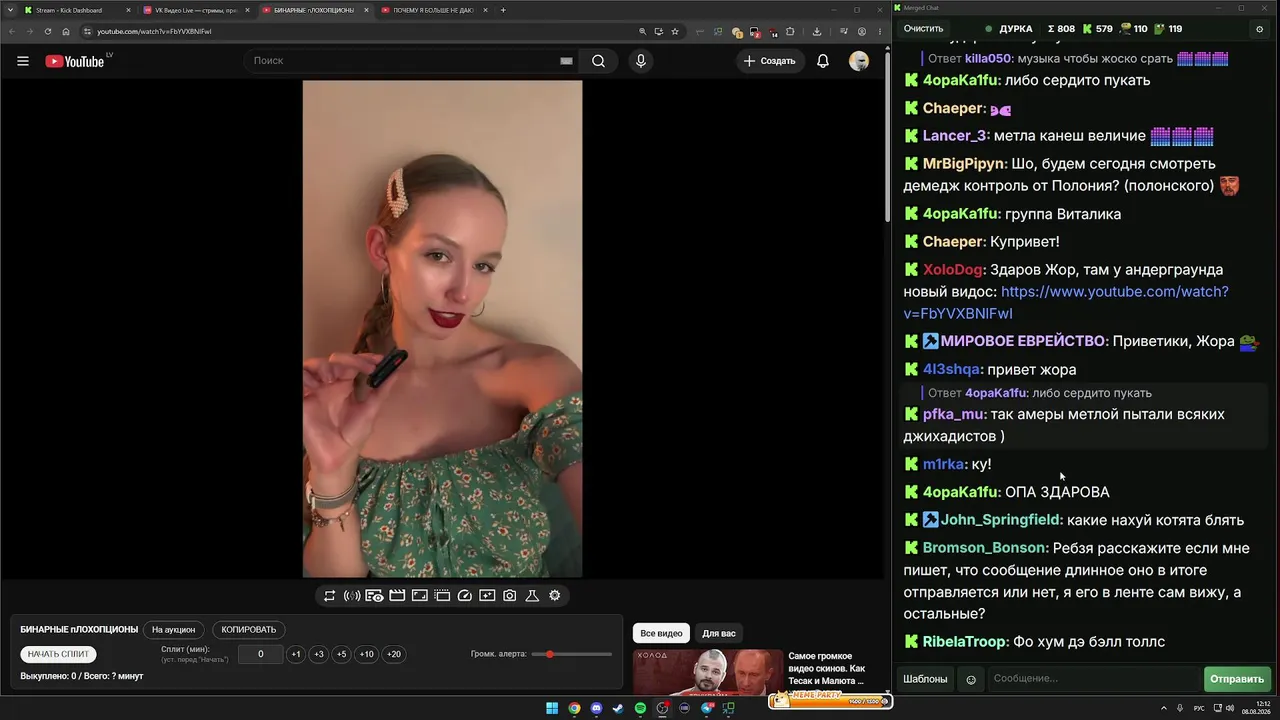Image resolution: width=1280 pixels, height=720 pixels.
Task: Click the Создать button
Action: (770, 61)
